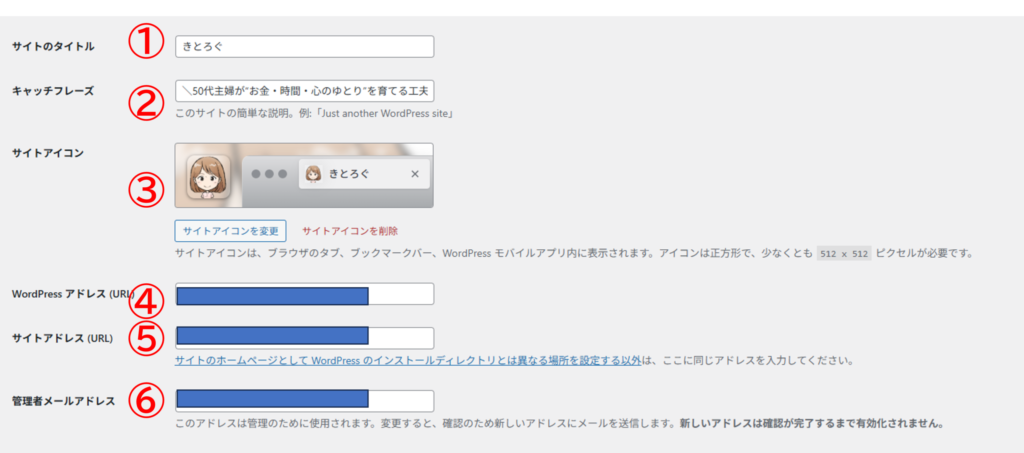Focus the サイトのタイトル text field
This screenshot has height=453, width=1024.
click(304, 46)
